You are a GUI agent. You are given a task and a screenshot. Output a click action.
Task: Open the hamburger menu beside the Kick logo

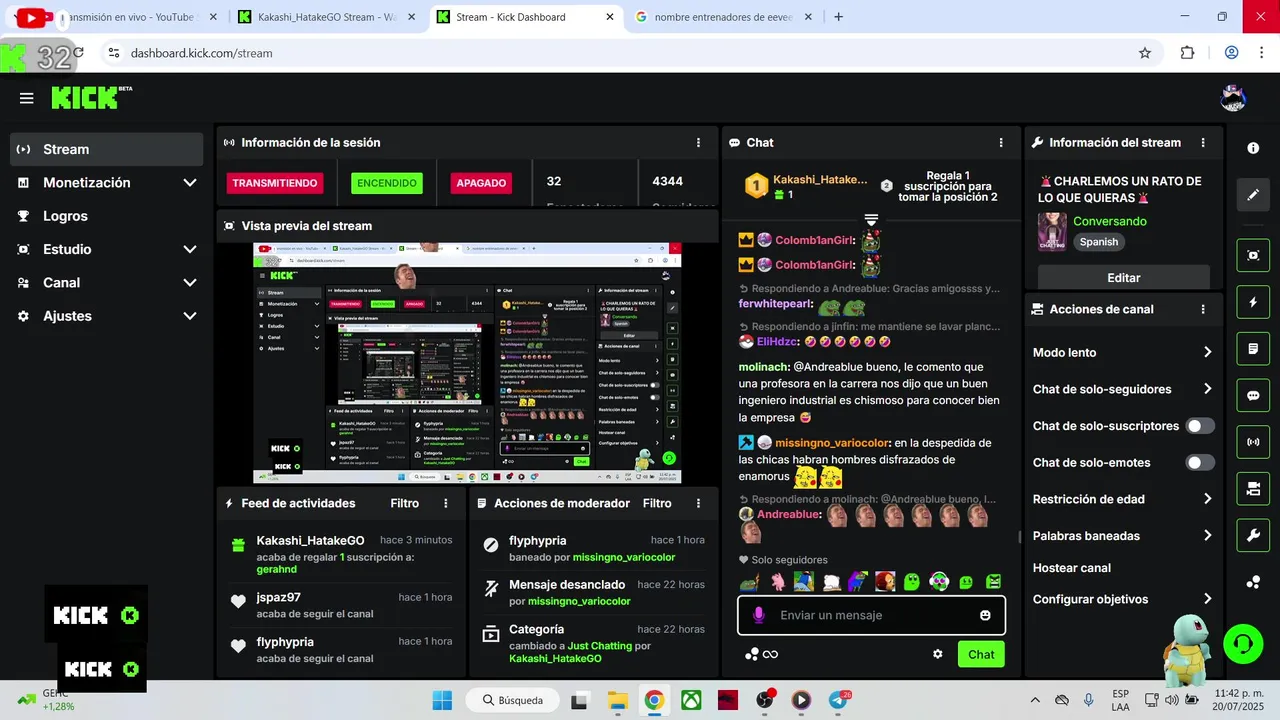26,98
